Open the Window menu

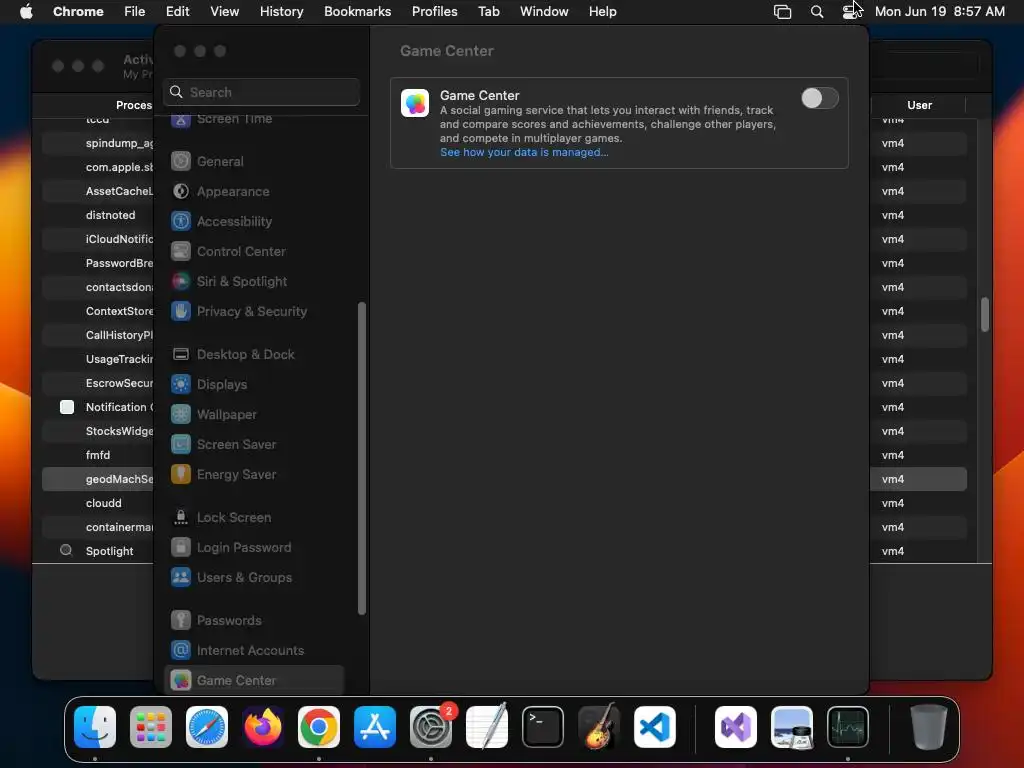(544, 12)
